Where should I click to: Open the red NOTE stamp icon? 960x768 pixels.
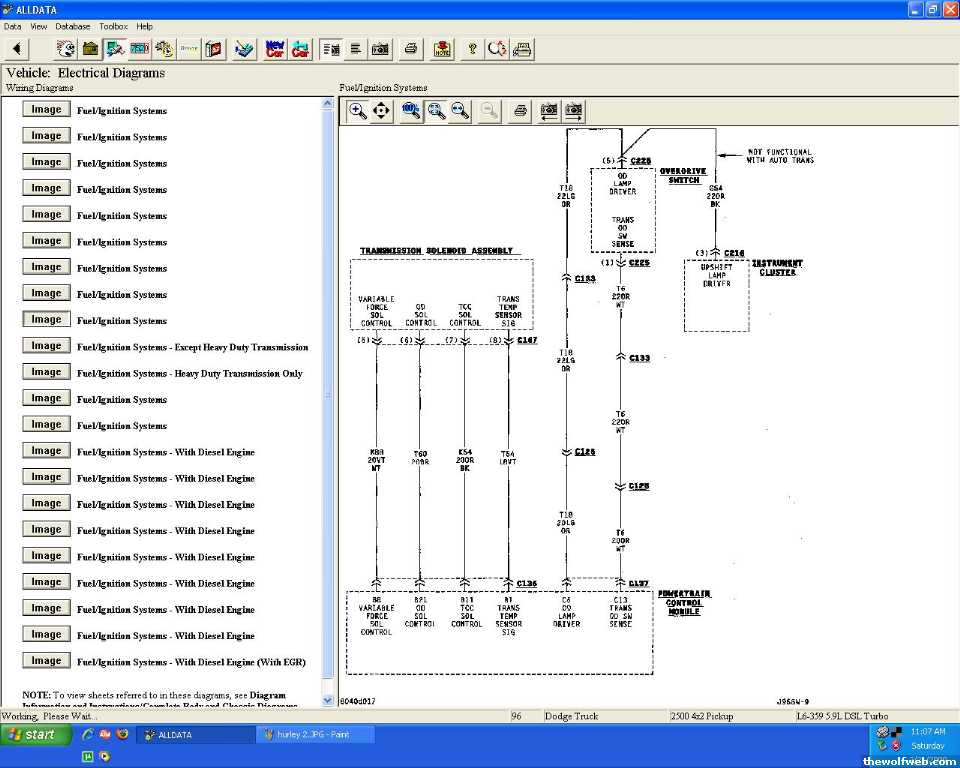442,48
